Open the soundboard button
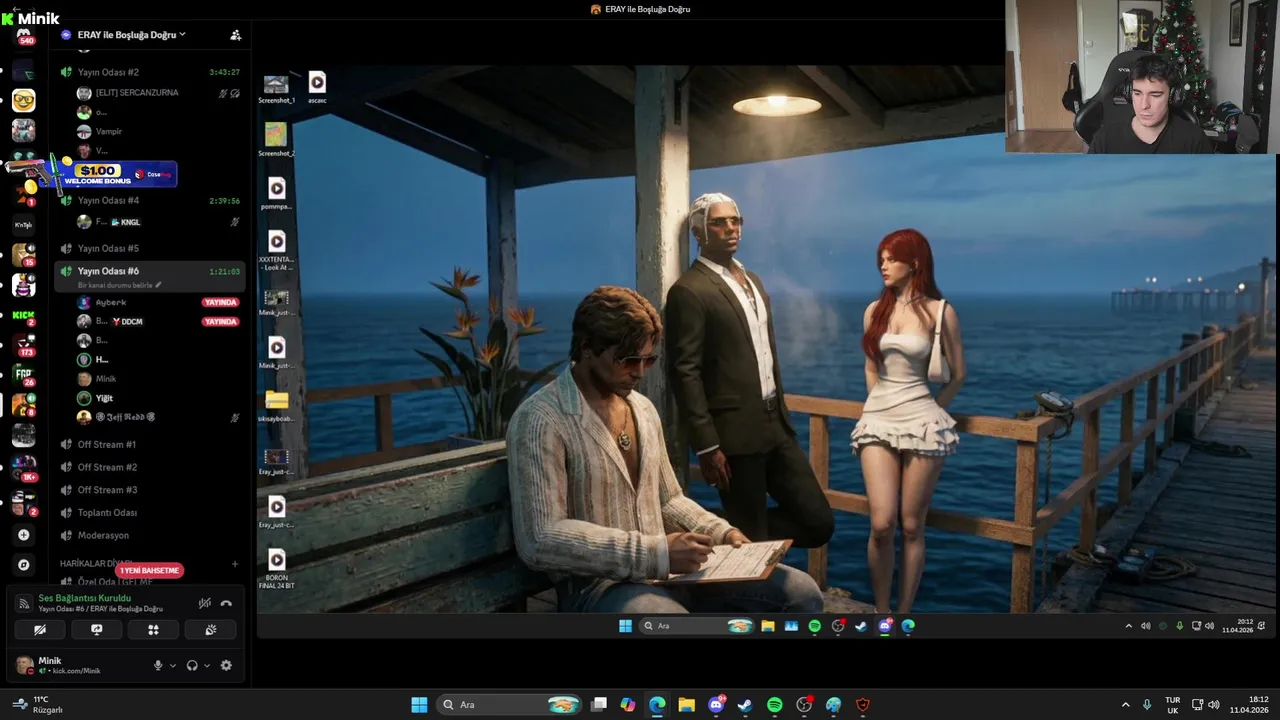This screenshot has height=720, width=1280. [x=210, y=630]
